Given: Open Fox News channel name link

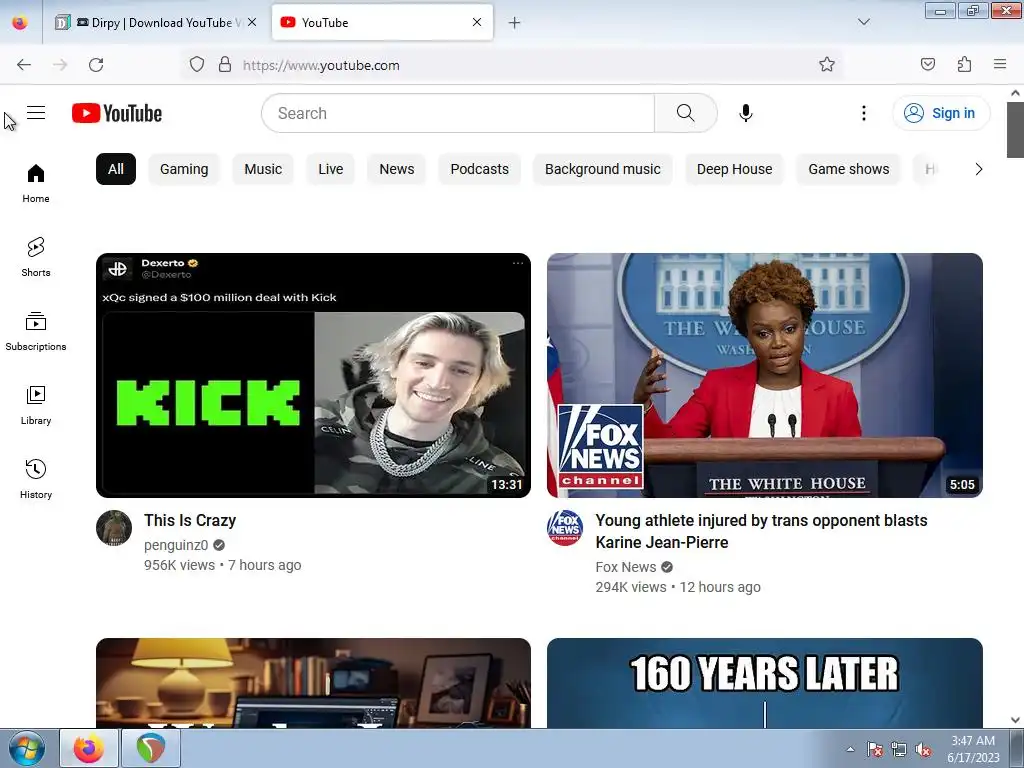Looking at the screenshot, I should click(626, 567).
